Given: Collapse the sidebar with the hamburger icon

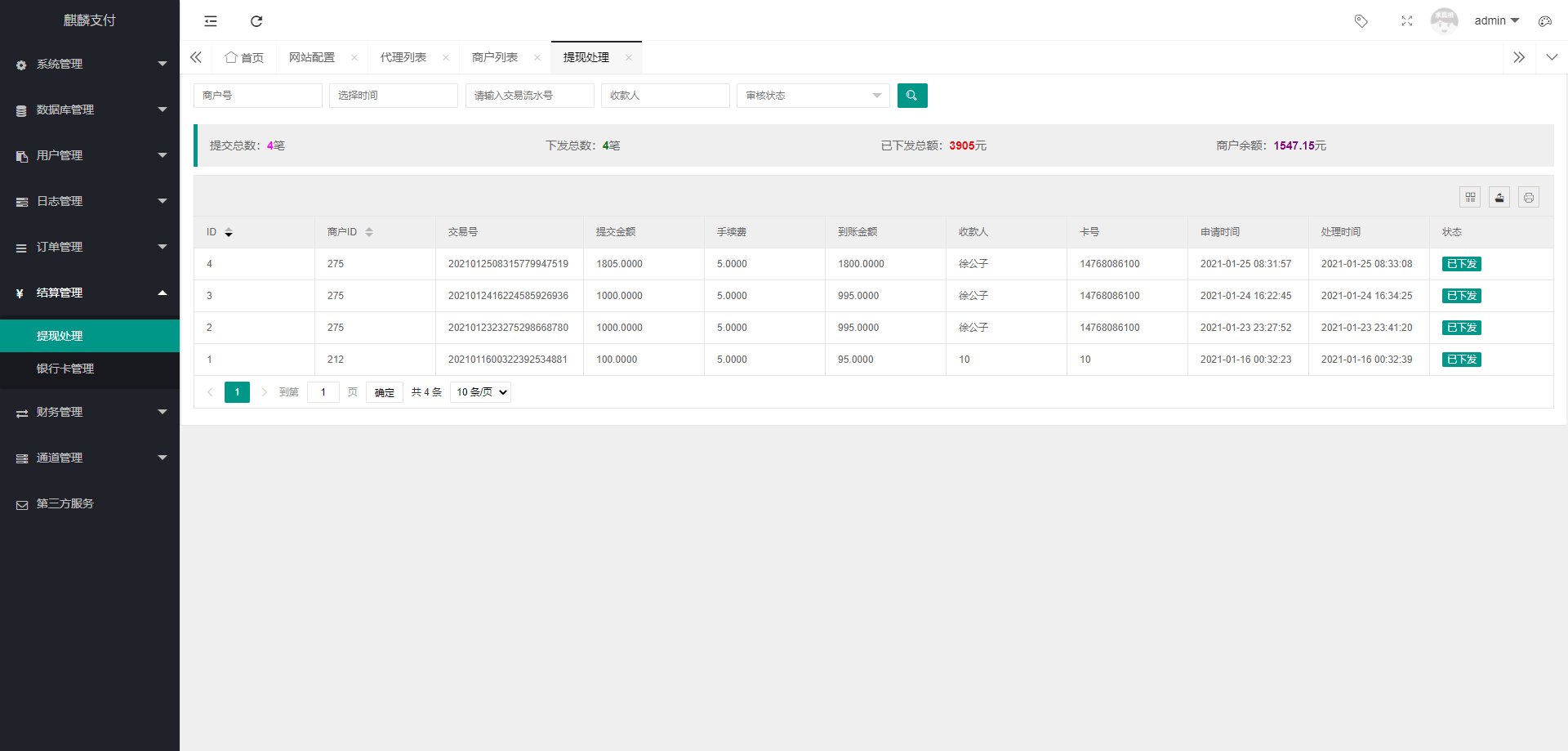Looking at the screenshot, I should click(211, 21).
